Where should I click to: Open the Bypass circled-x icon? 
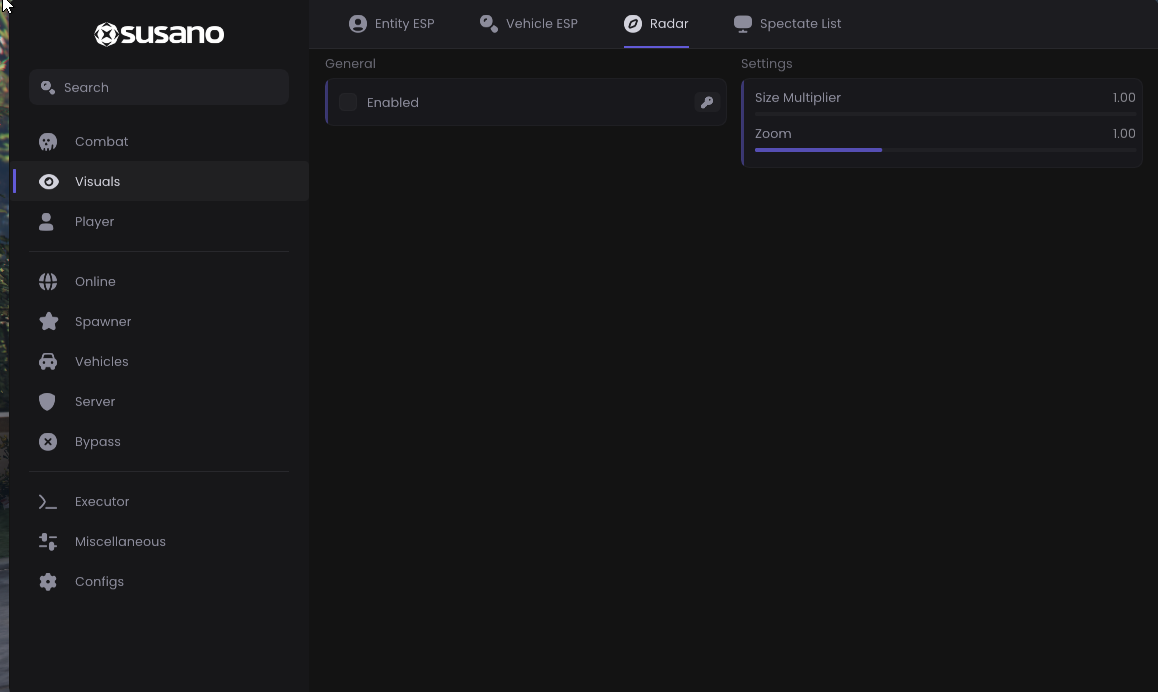pyautogui.click(x=48, y=442)
